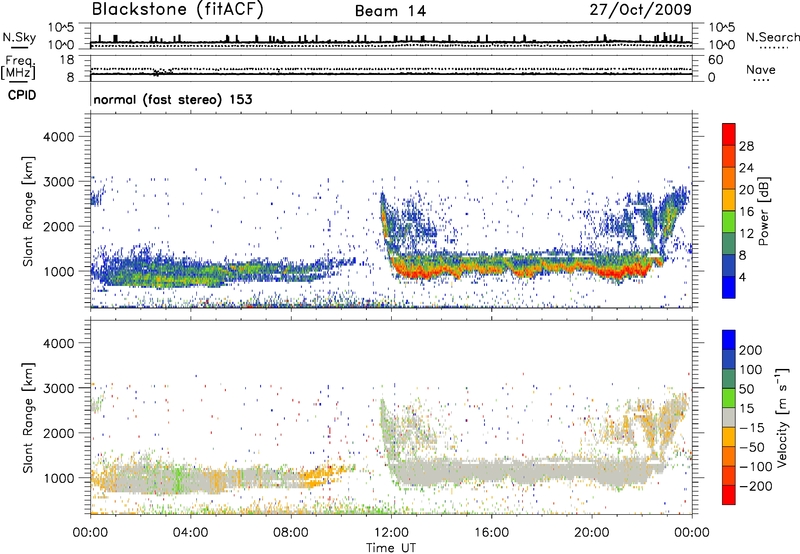The height and width of the screenshot is (554, 800).
Task: Click gray velocity segment between 15 and -15
Action: tap(729, 417)
